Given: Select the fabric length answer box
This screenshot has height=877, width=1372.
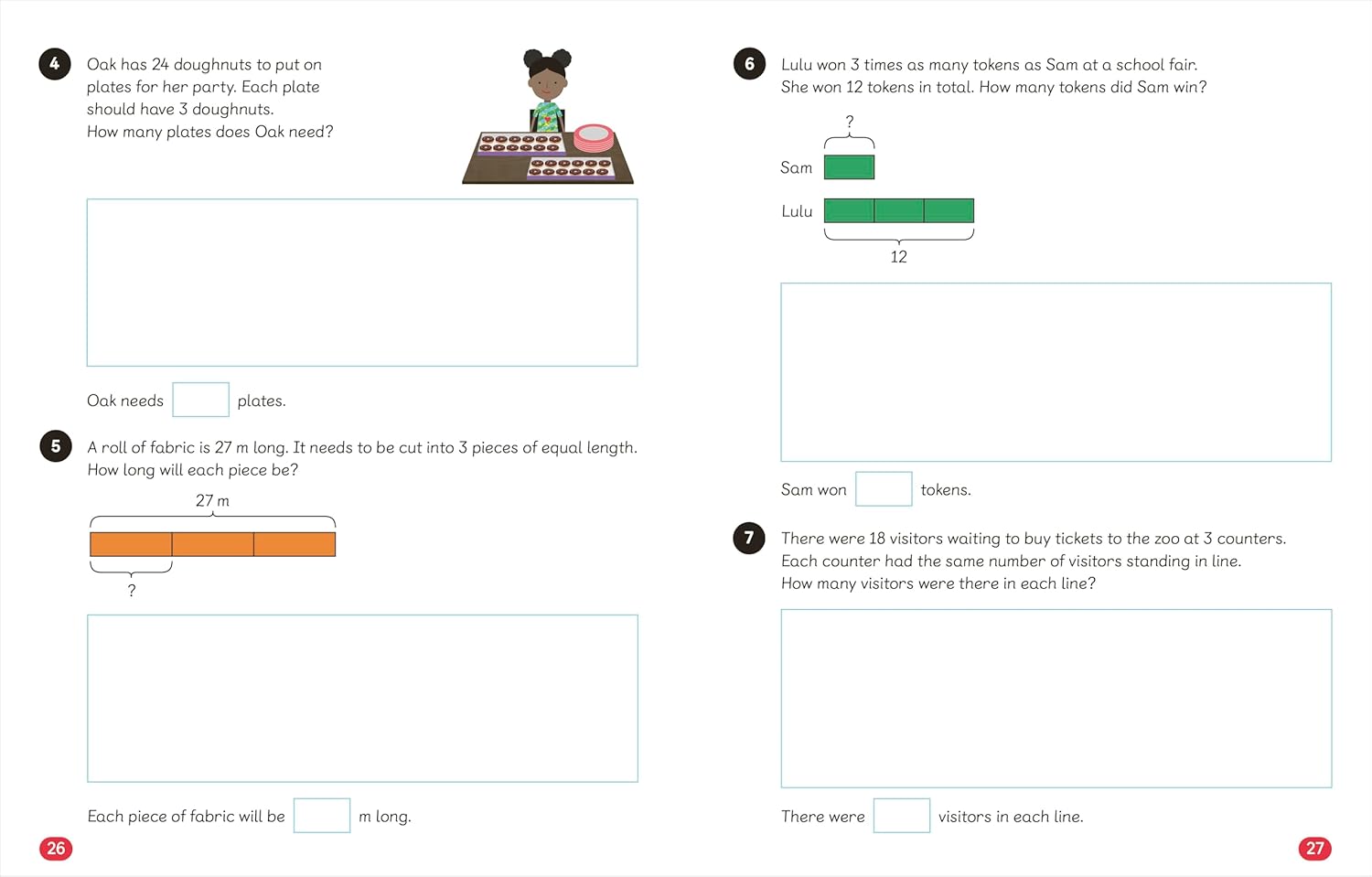Looking at the screenshot, I should [x=322, y=816].
